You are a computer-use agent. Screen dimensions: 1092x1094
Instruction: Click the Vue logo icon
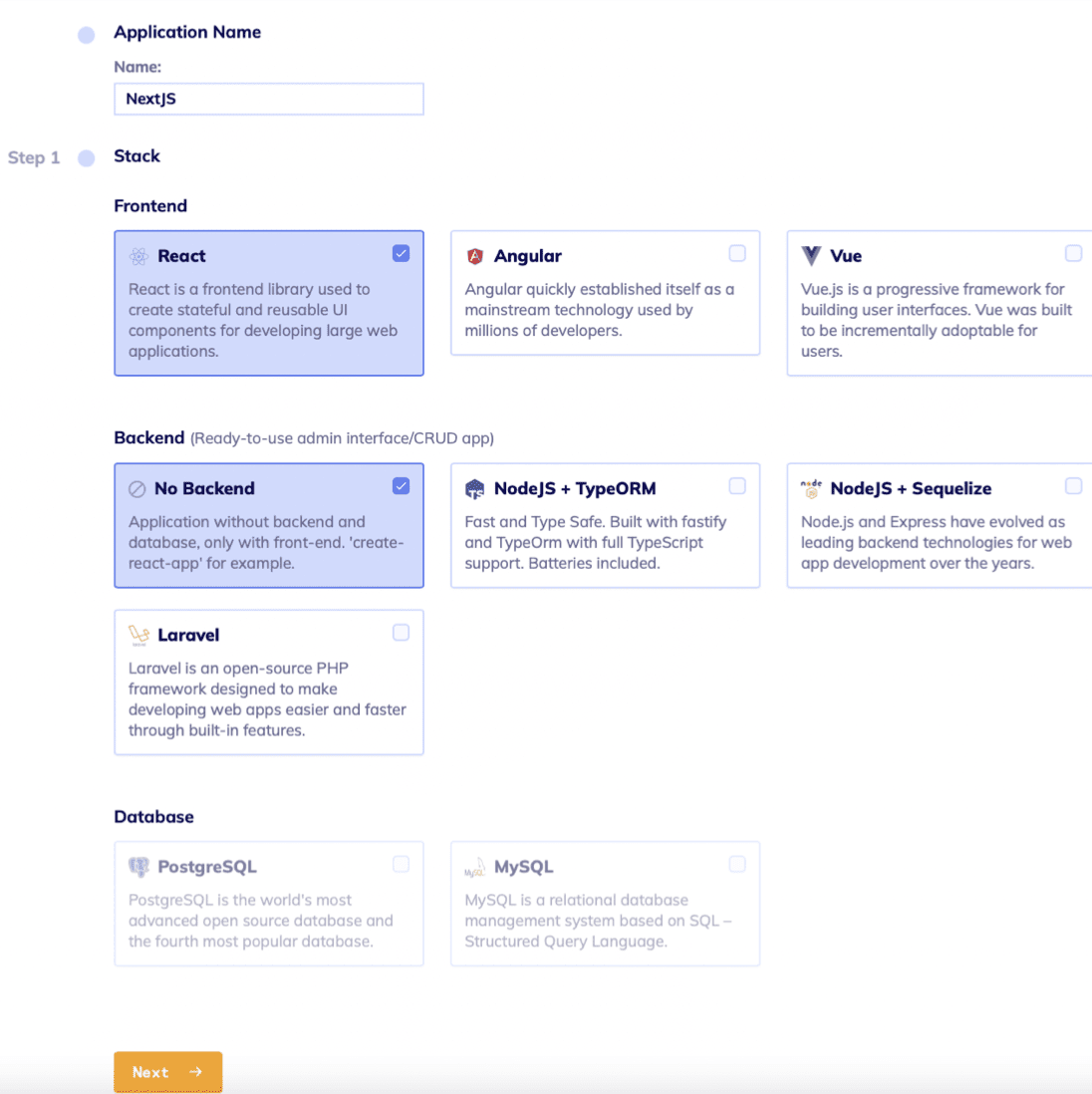click(811, 256)
